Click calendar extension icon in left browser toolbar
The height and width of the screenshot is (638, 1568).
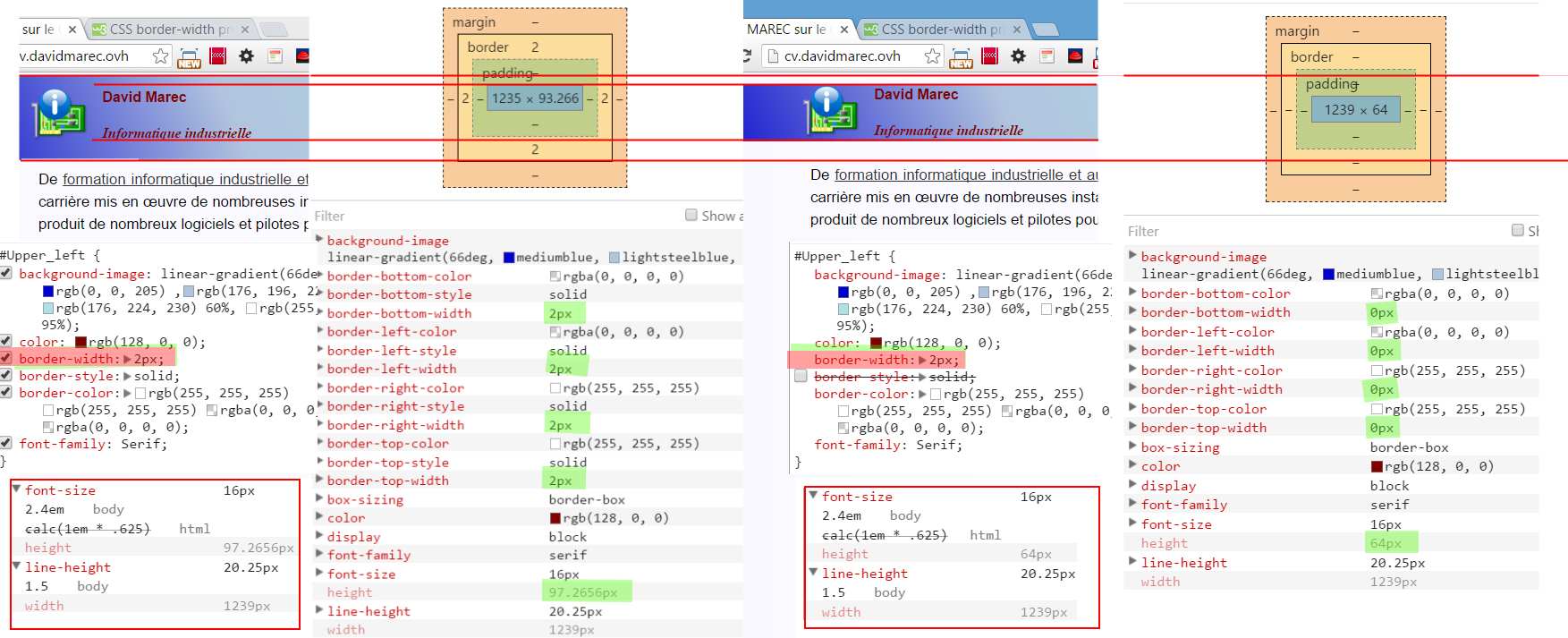click(275, 56)
